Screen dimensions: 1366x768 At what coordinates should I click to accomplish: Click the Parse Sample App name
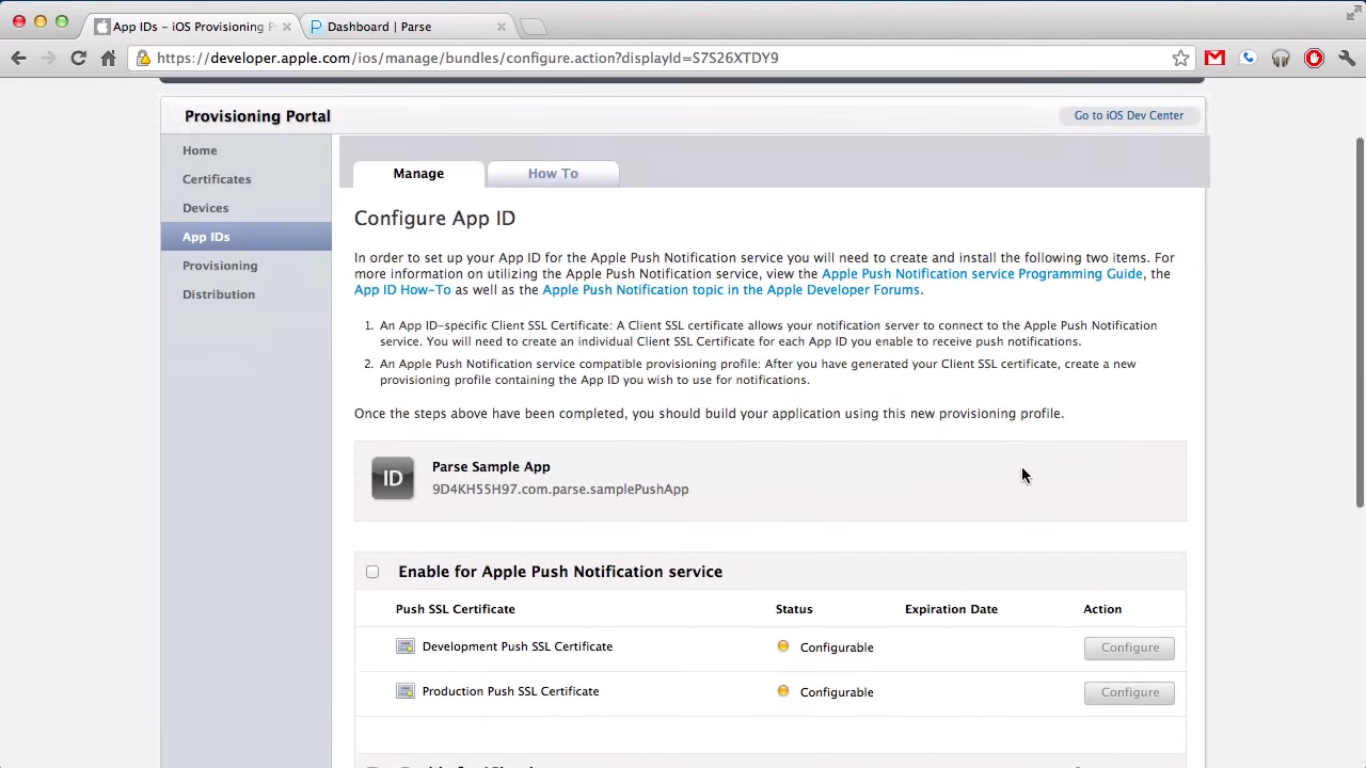[491, 467]
